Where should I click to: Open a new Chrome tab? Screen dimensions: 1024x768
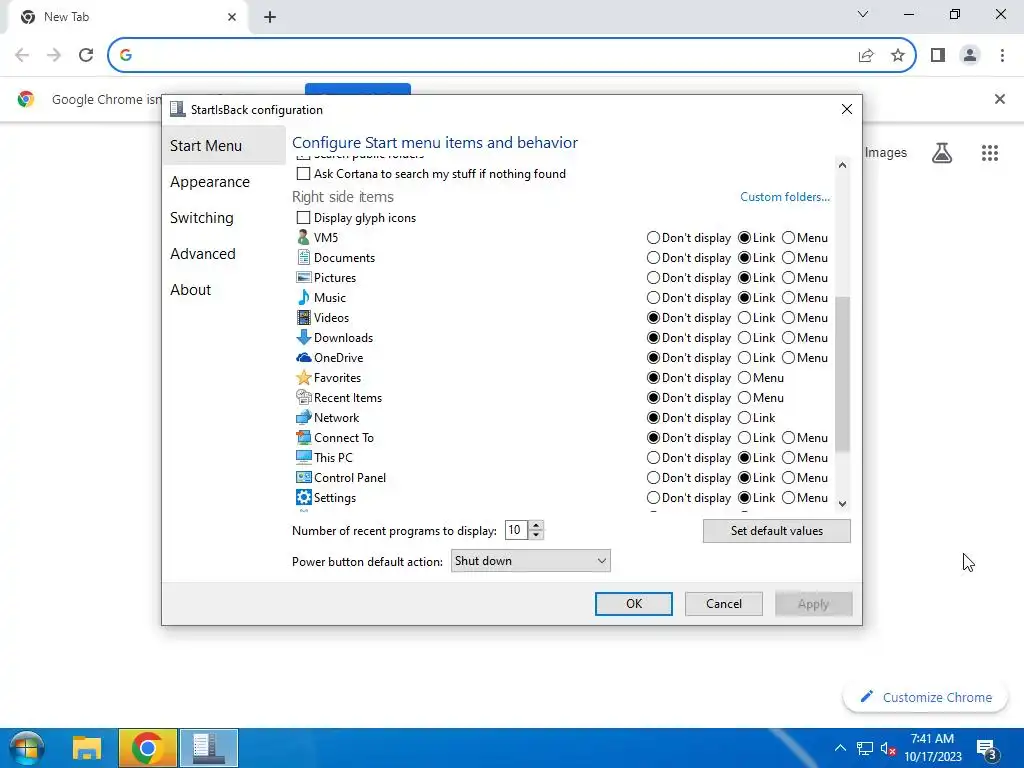[270, 17]
